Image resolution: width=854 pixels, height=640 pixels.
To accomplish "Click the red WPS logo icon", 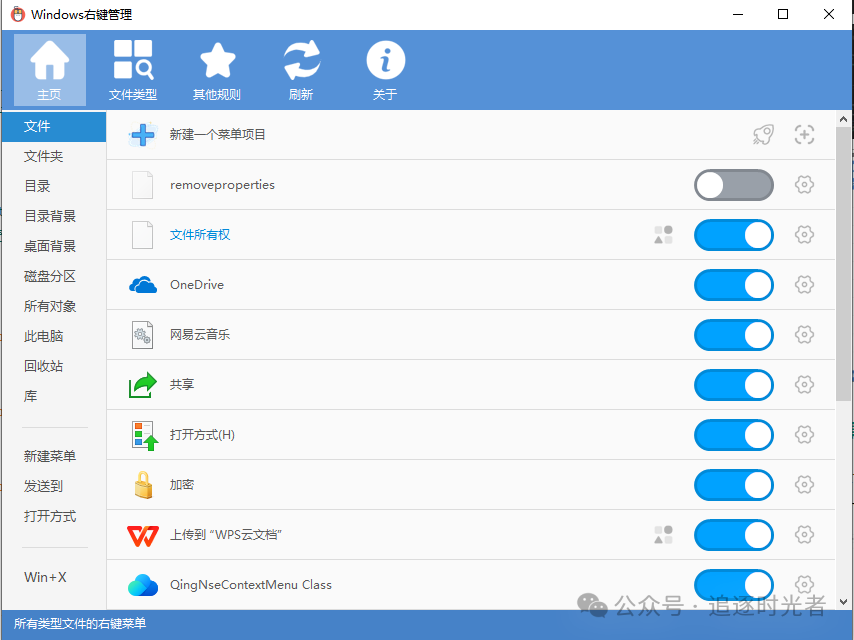I will (143, 536).
